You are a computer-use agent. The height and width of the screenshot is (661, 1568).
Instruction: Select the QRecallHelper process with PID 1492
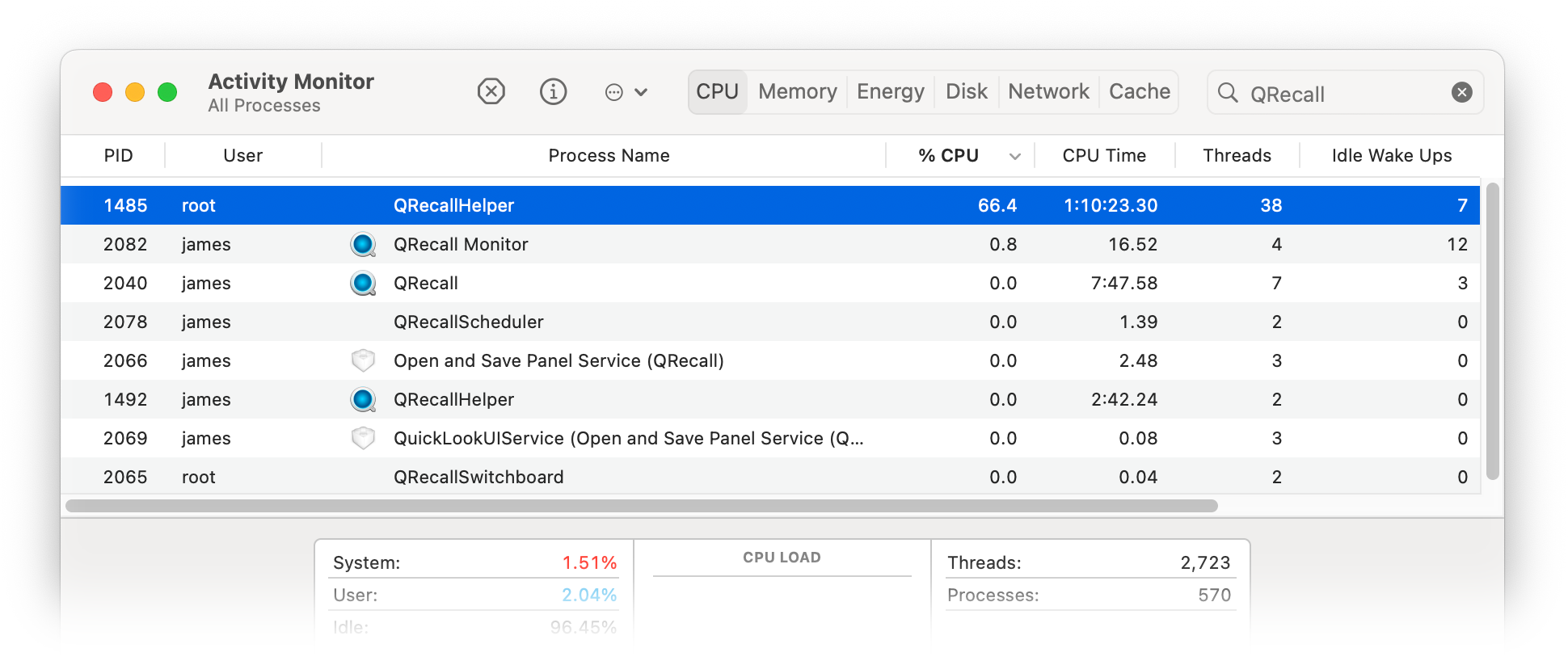pyautogui.click(x=770, y=399)
